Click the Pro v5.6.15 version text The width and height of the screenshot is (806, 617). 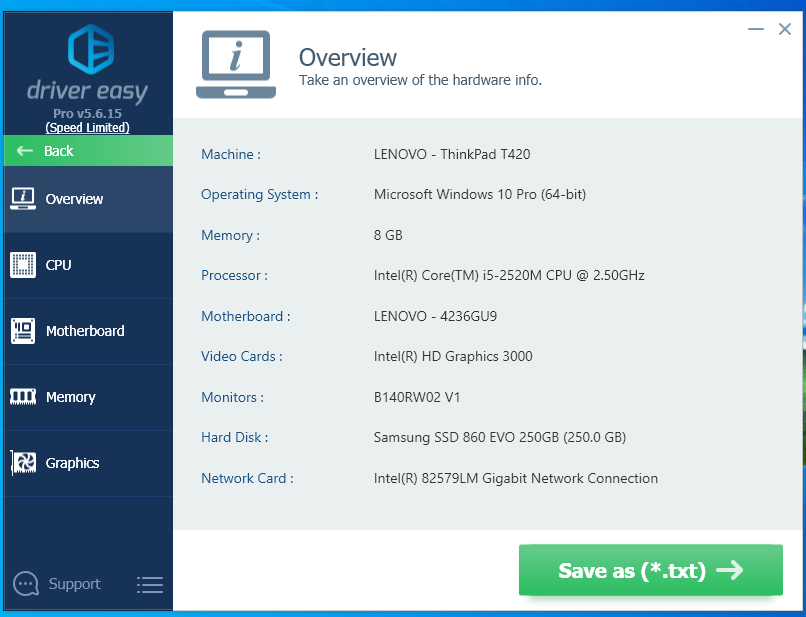(87, 113)
